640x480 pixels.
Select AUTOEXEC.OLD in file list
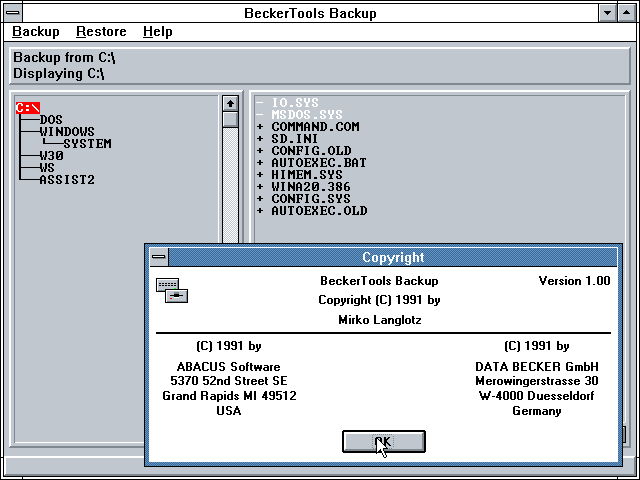pyautogui.click(x=319, y=211)
